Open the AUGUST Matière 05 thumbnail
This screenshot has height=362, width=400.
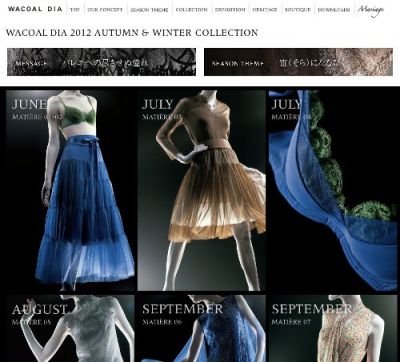click(x=70, y=328)
